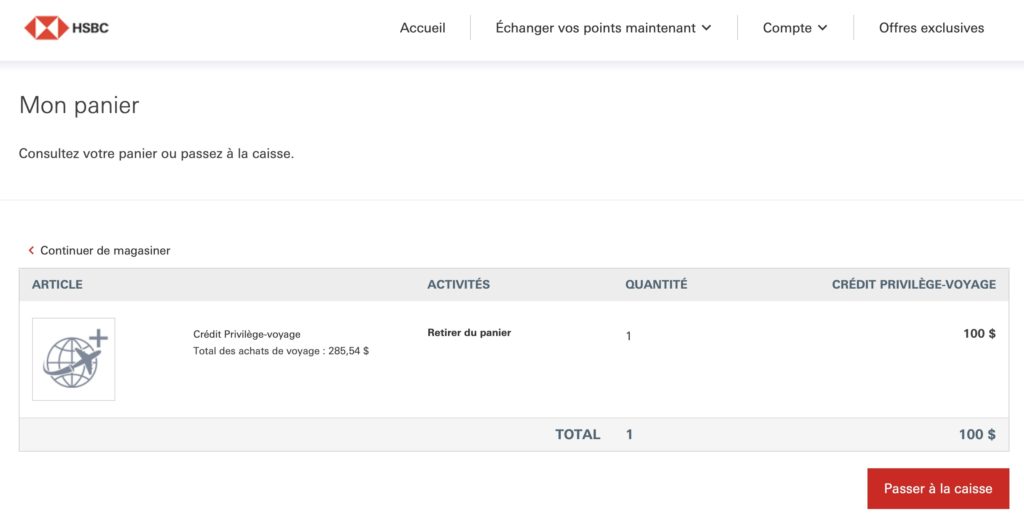This screenshot has height=519, width=1024.
Task: Click the Mon panier heading
Action: [79, 105]
